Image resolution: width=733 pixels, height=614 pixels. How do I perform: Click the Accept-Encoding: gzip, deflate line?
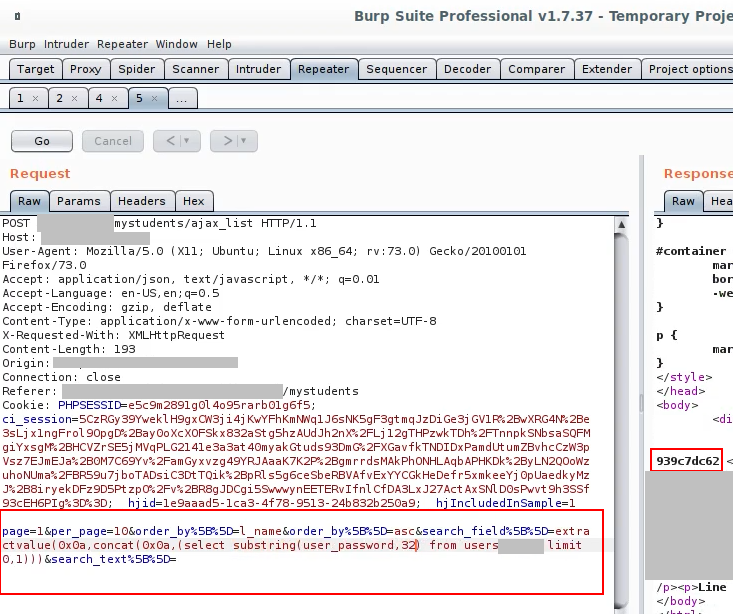[107, 307]
